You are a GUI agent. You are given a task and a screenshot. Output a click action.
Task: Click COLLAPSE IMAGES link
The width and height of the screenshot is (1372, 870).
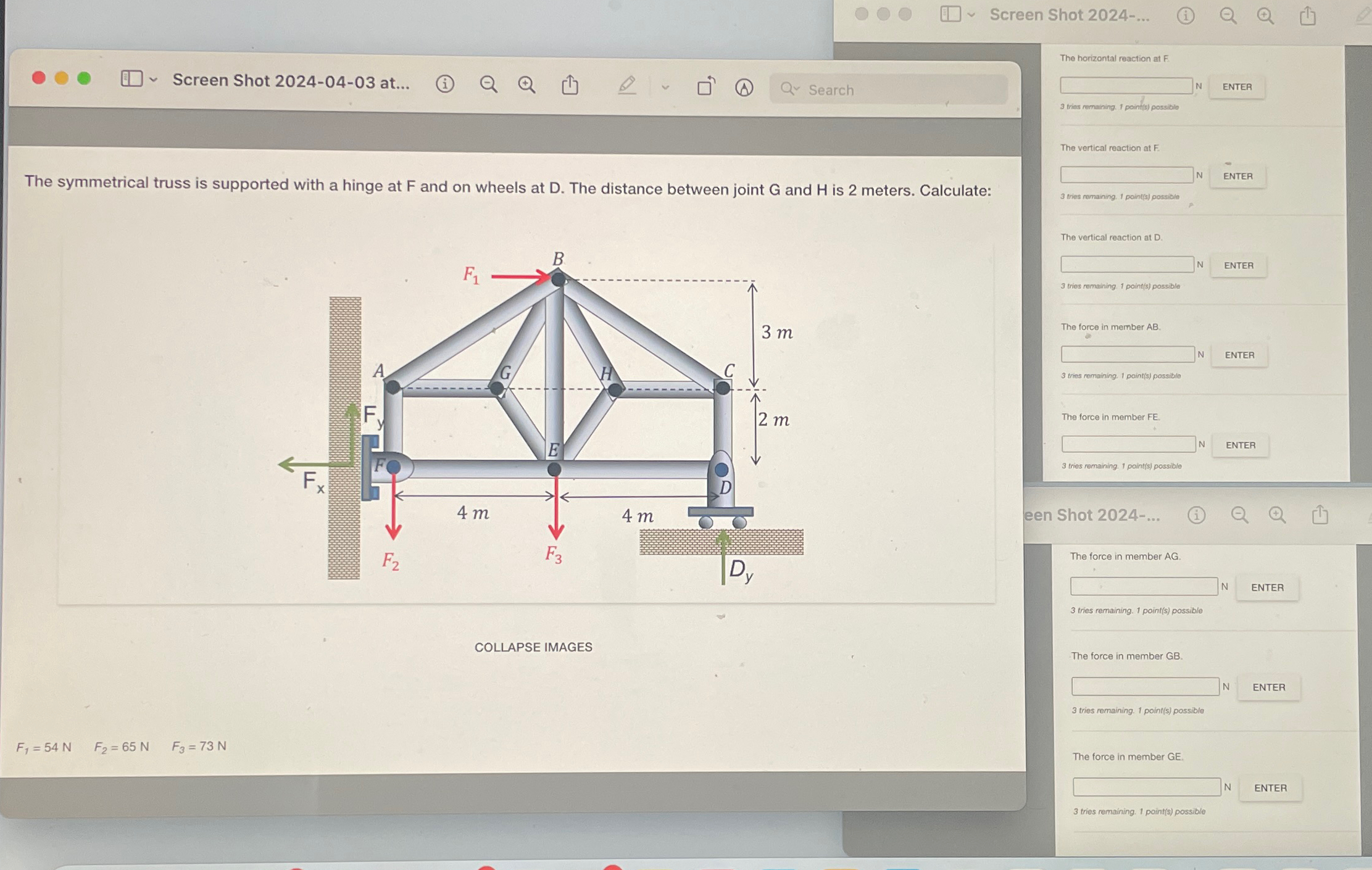tap(533, 647)
